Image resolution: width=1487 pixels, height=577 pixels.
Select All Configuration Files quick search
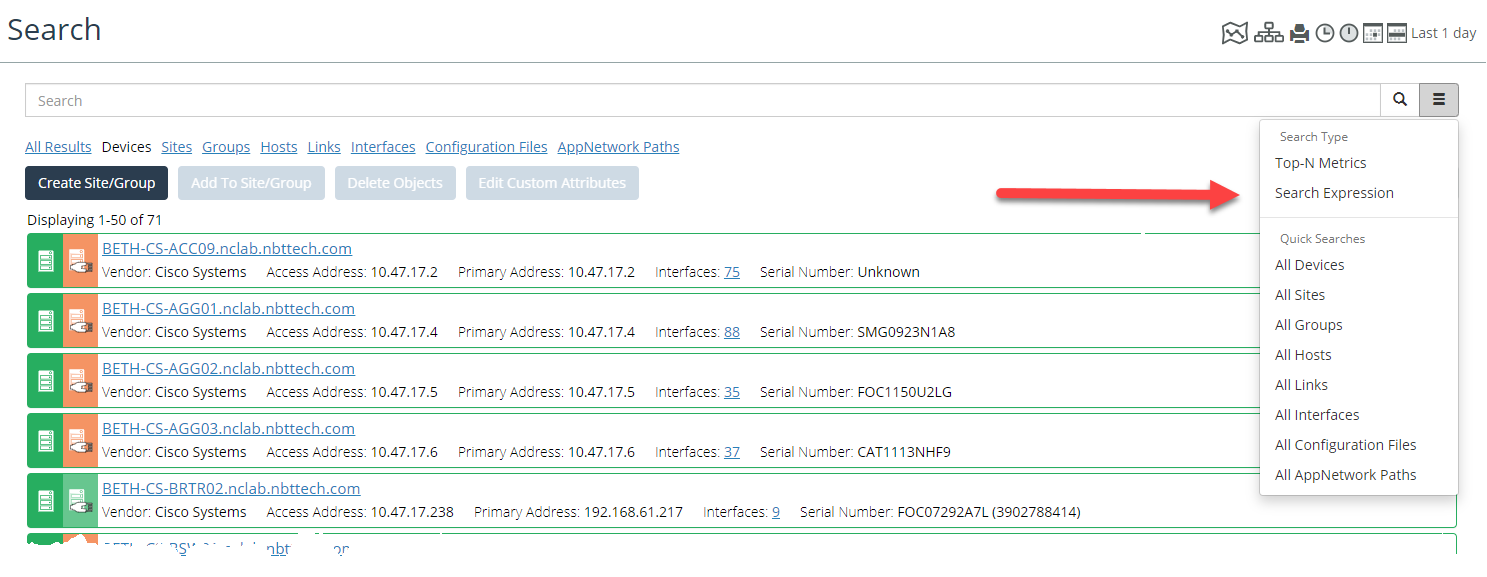coord(1345,445)
